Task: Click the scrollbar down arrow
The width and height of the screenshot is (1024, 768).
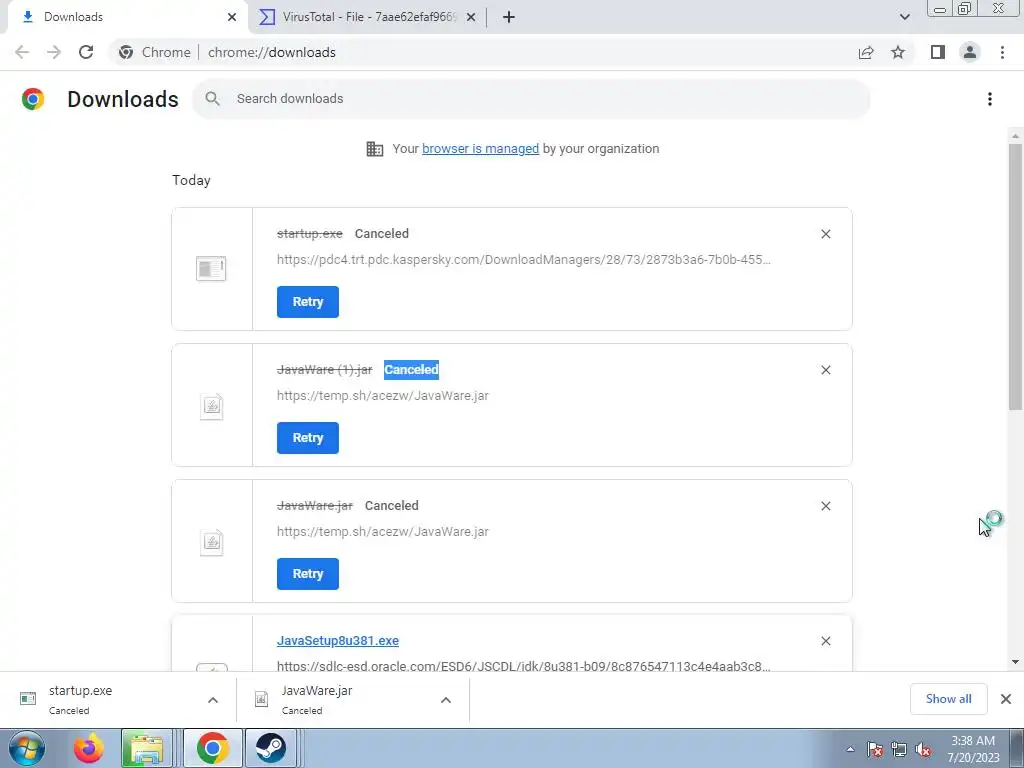Action: click(1015, 662)
